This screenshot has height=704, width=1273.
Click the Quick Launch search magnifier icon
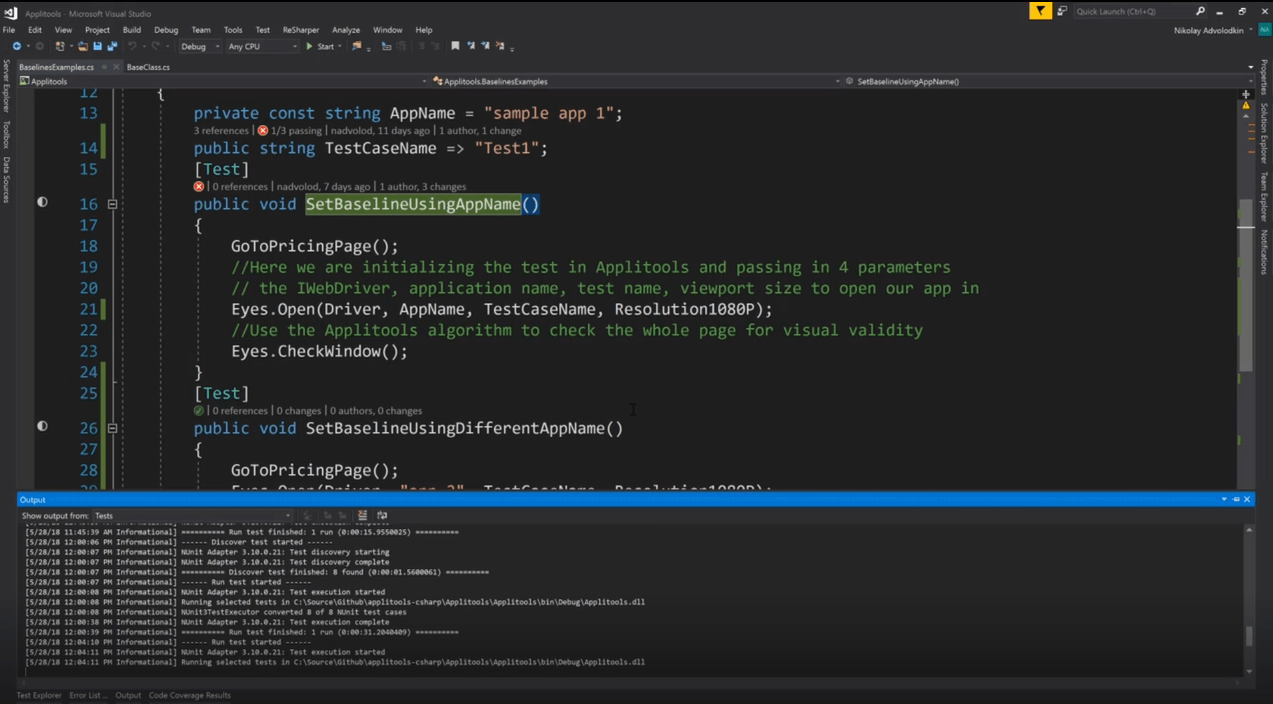pos(1200,11)
